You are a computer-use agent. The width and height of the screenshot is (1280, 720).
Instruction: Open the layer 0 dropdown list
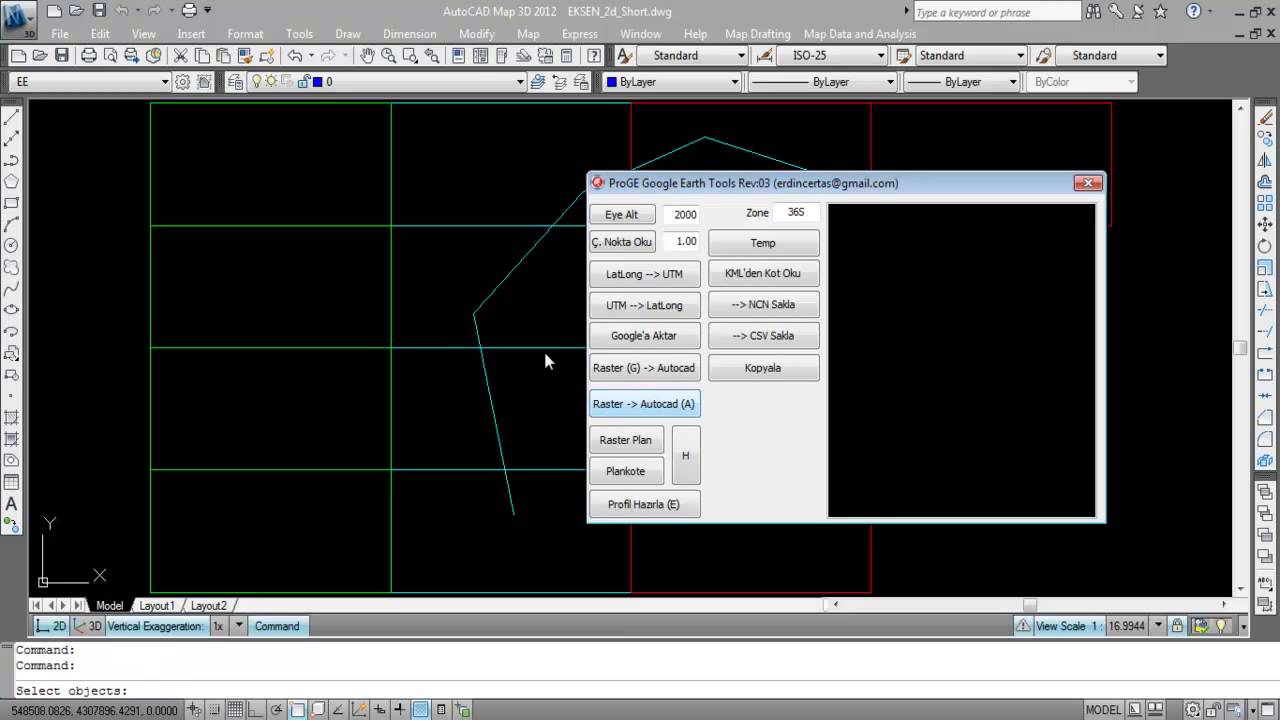click(520, 82)
